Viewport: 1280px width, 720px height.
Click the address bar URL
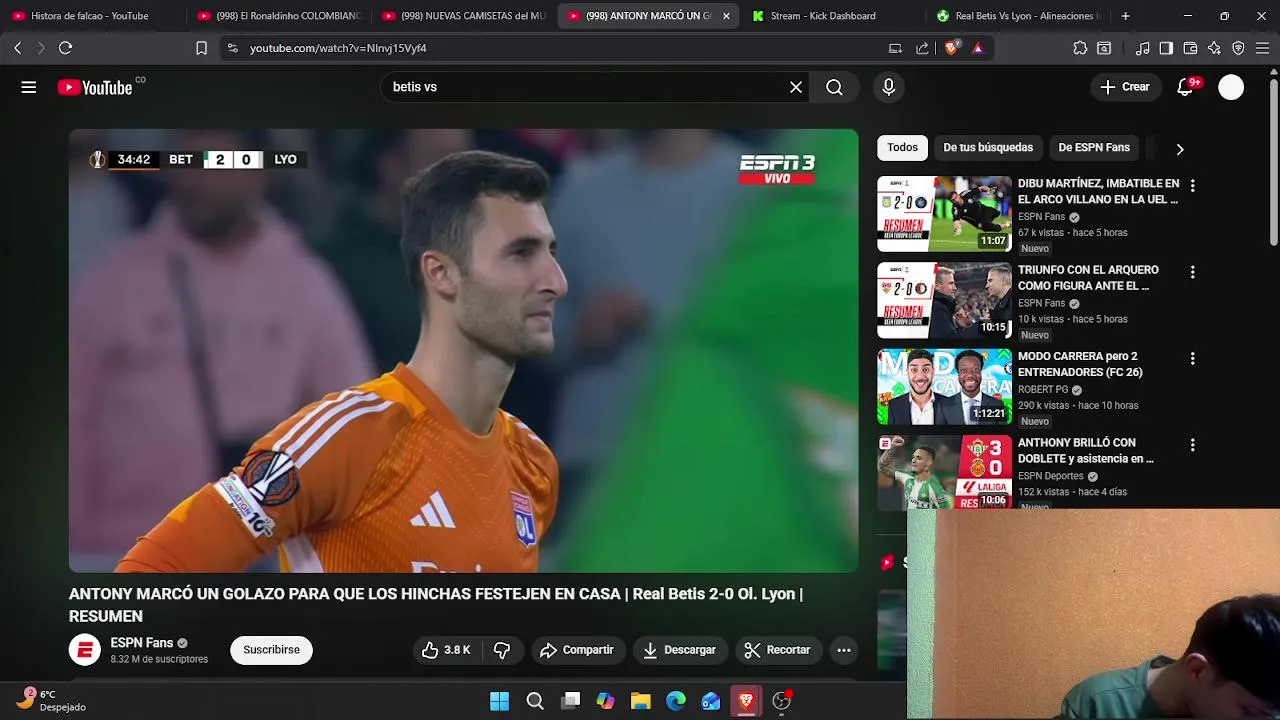[338, 48]
